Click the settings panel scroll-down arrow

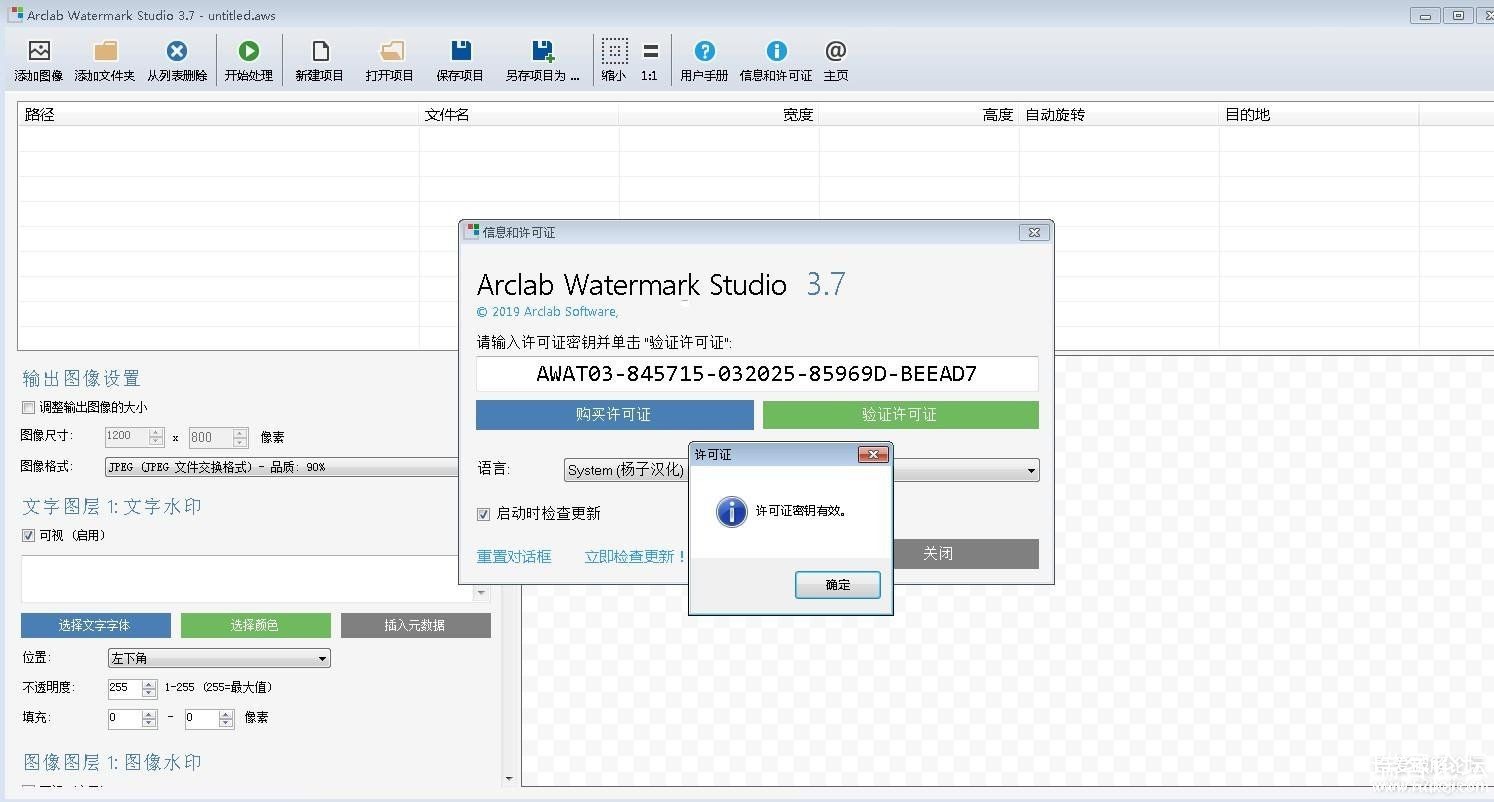pyautogui.click(x=509, y=778)
